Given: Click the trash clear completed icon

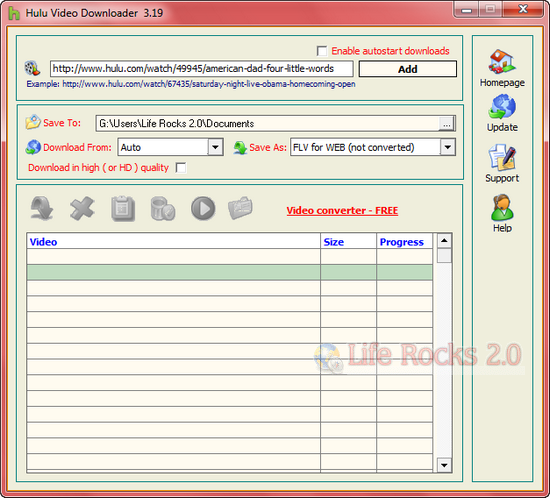Looking at the screenshot, I should tap(163, 208).
